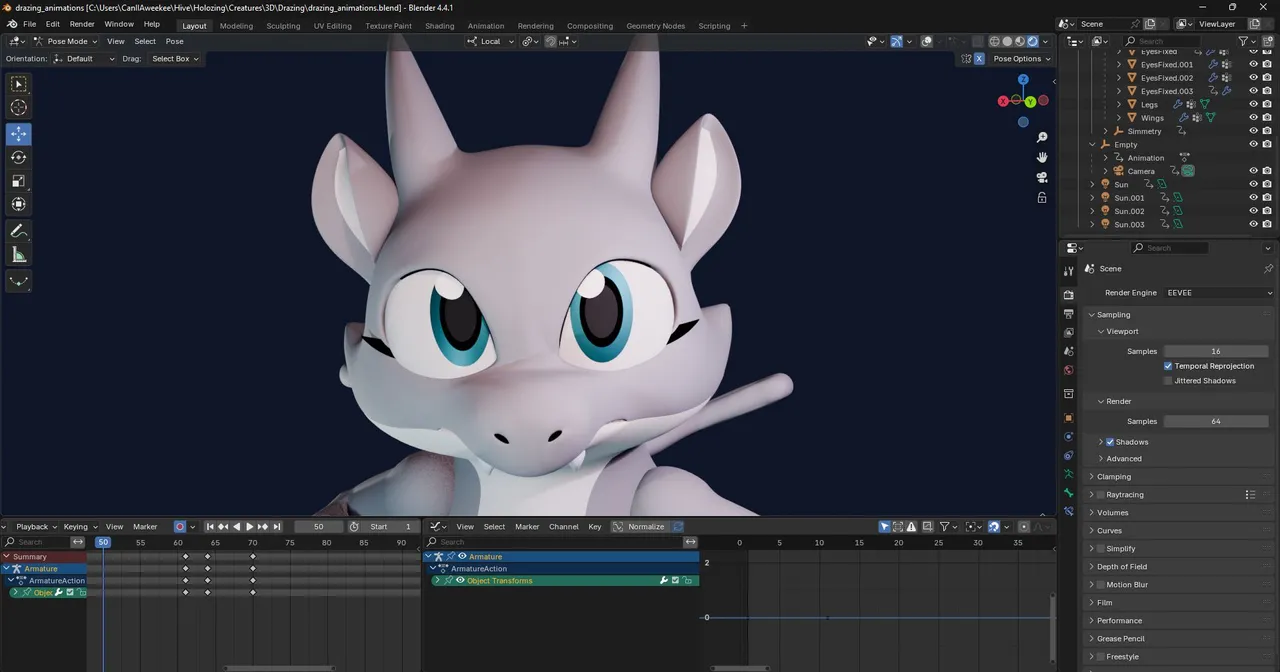Click the use preview range clock icon

pyautogui.click(x=354, y=527)
